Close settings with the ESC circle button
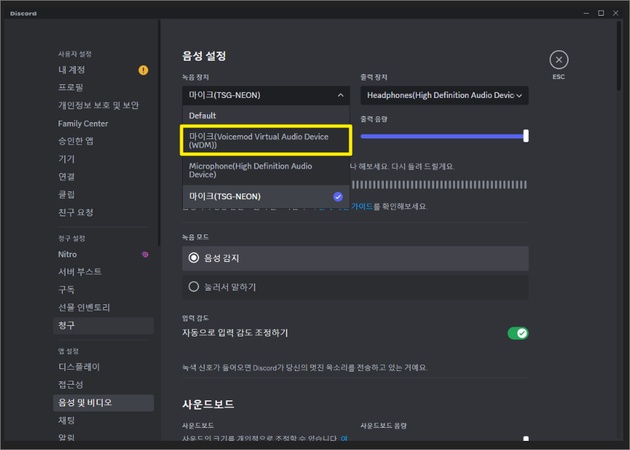630x450 pixels. coord(558,60)
